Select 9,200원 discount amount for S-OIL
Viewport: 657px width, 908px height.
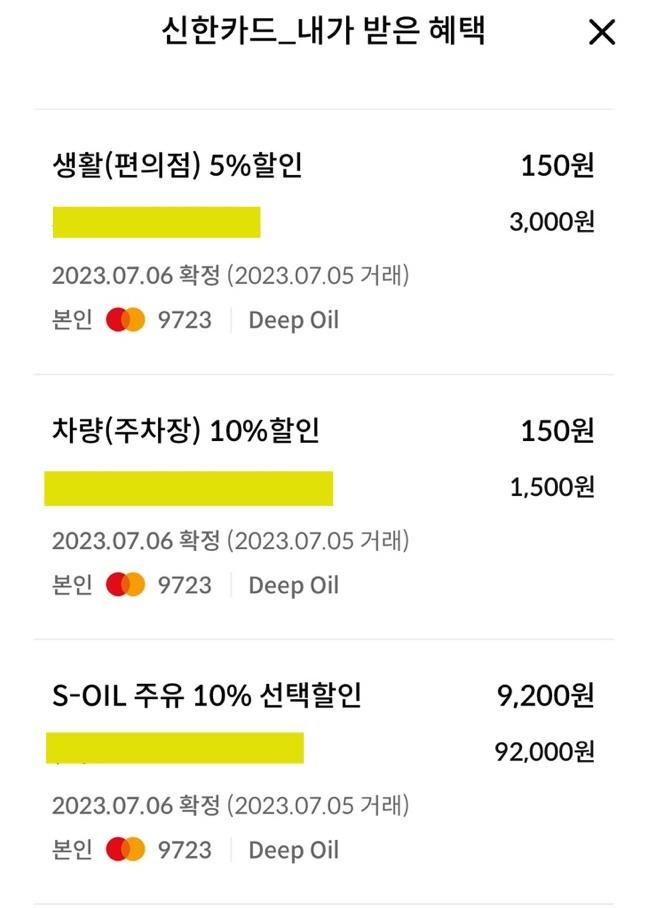544,696
